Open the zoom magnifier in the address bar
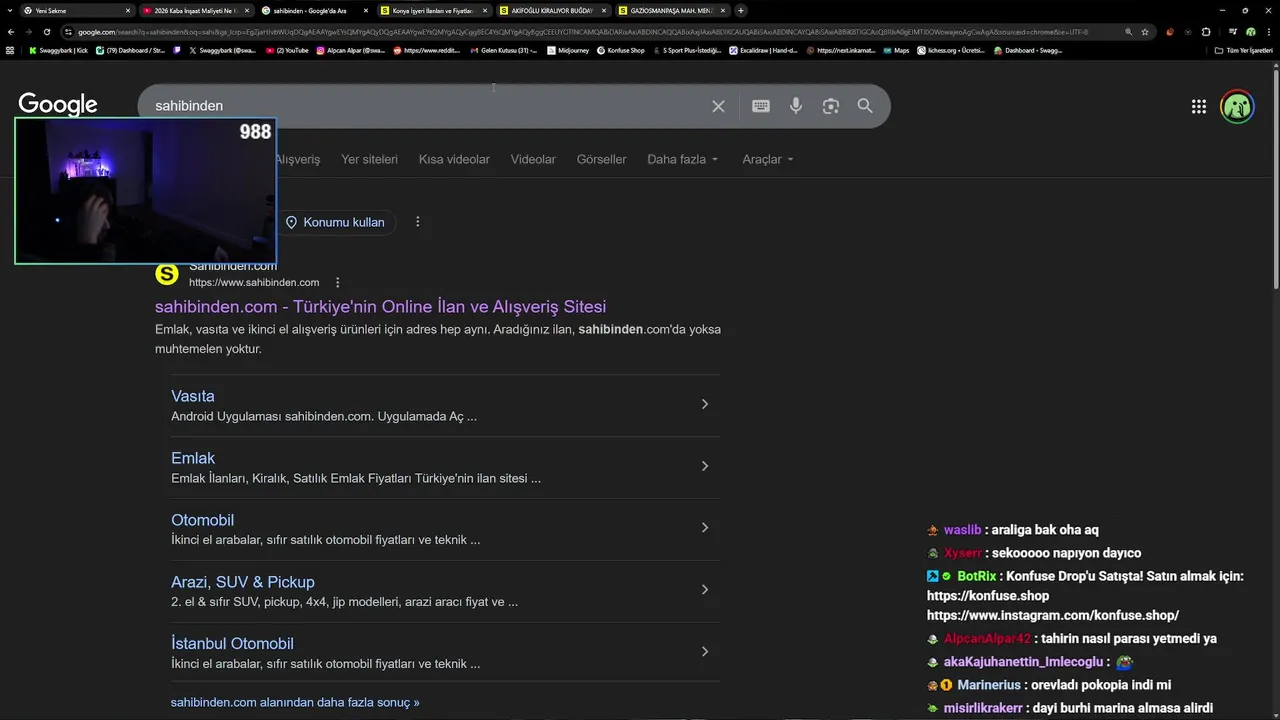Image resolution: width=1280 pixels, height=720 pixels. (1129, 32)
